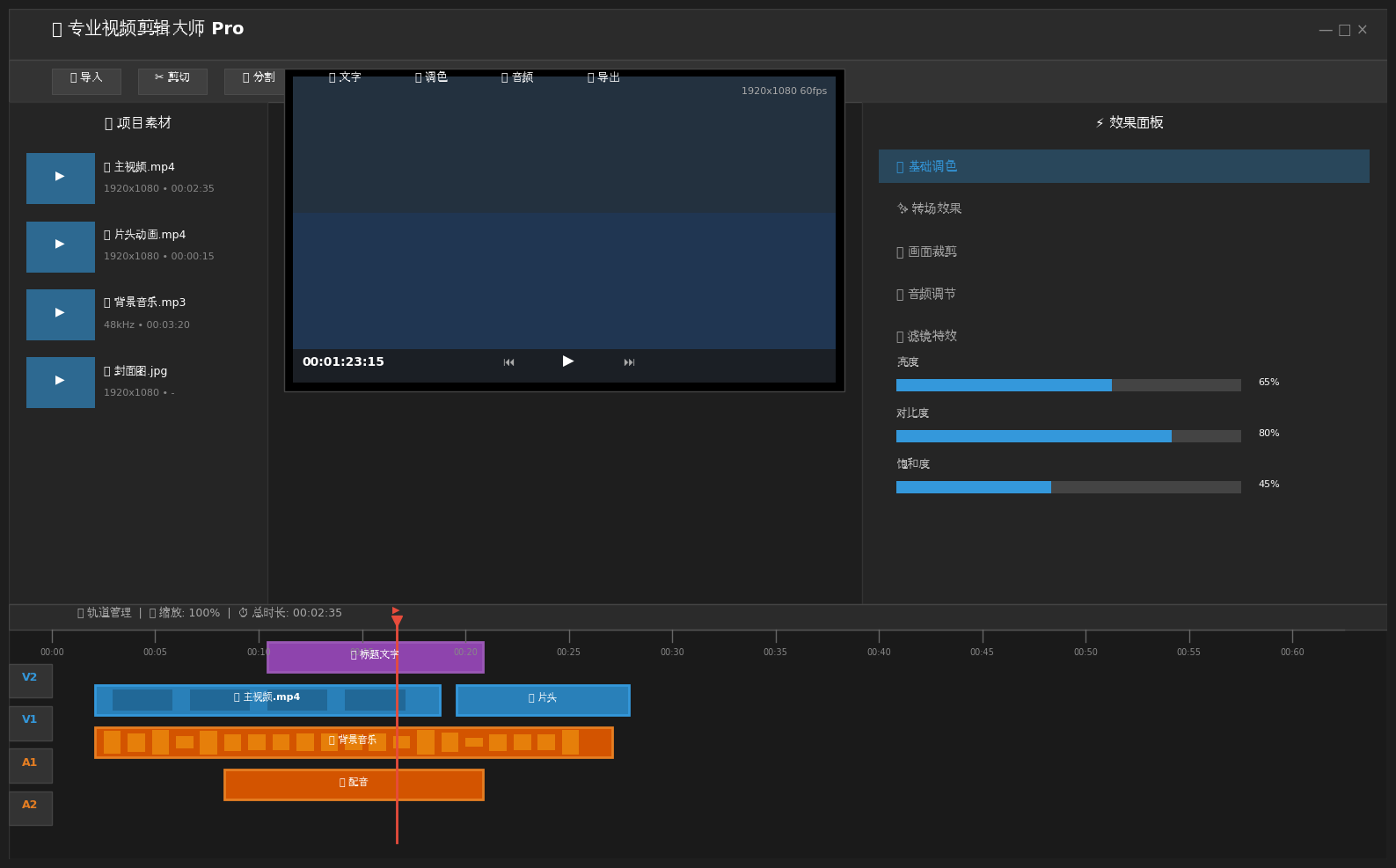This screenshot has height=868, width=1396.
Task: Toggle the V1 video track header
Action: pos(30,722)
